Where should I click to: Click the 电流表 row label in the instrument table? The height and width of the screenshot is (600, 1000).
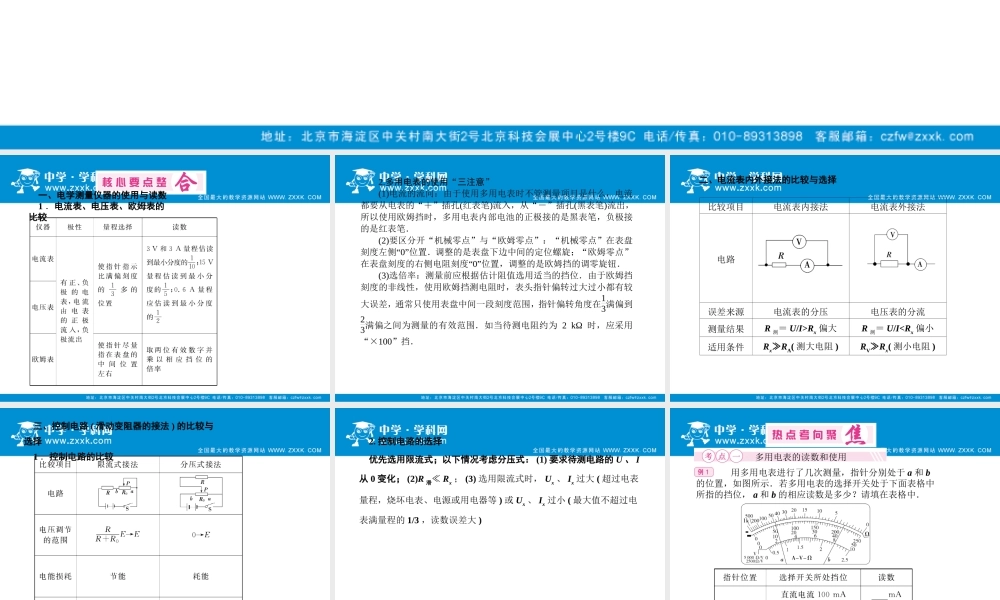[43, 259]
